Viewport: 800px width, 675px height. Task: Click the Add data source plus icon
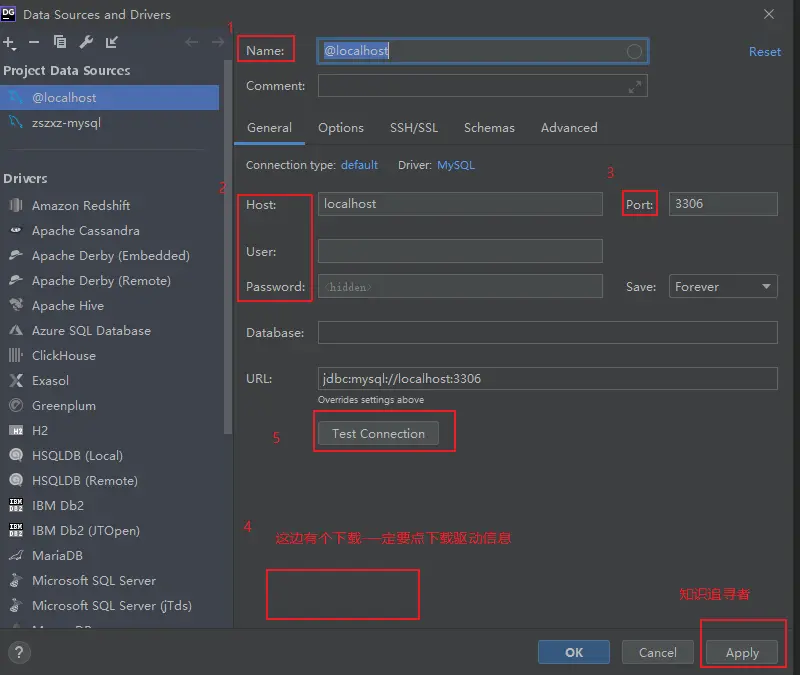pyautogui.click(x=10, y=42)
